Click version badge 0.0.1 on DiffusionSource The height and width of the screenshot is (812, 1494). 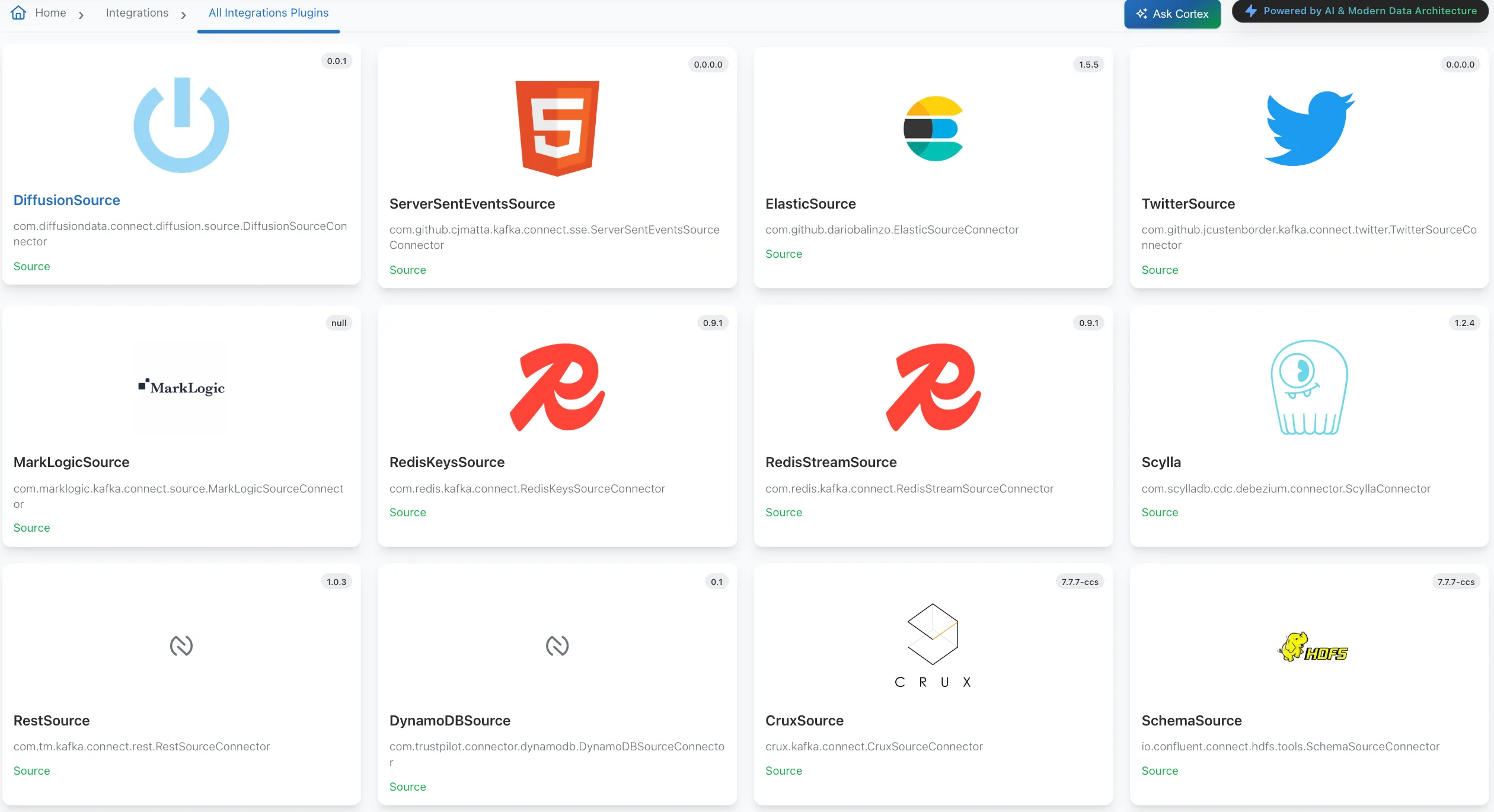(337, 61)
